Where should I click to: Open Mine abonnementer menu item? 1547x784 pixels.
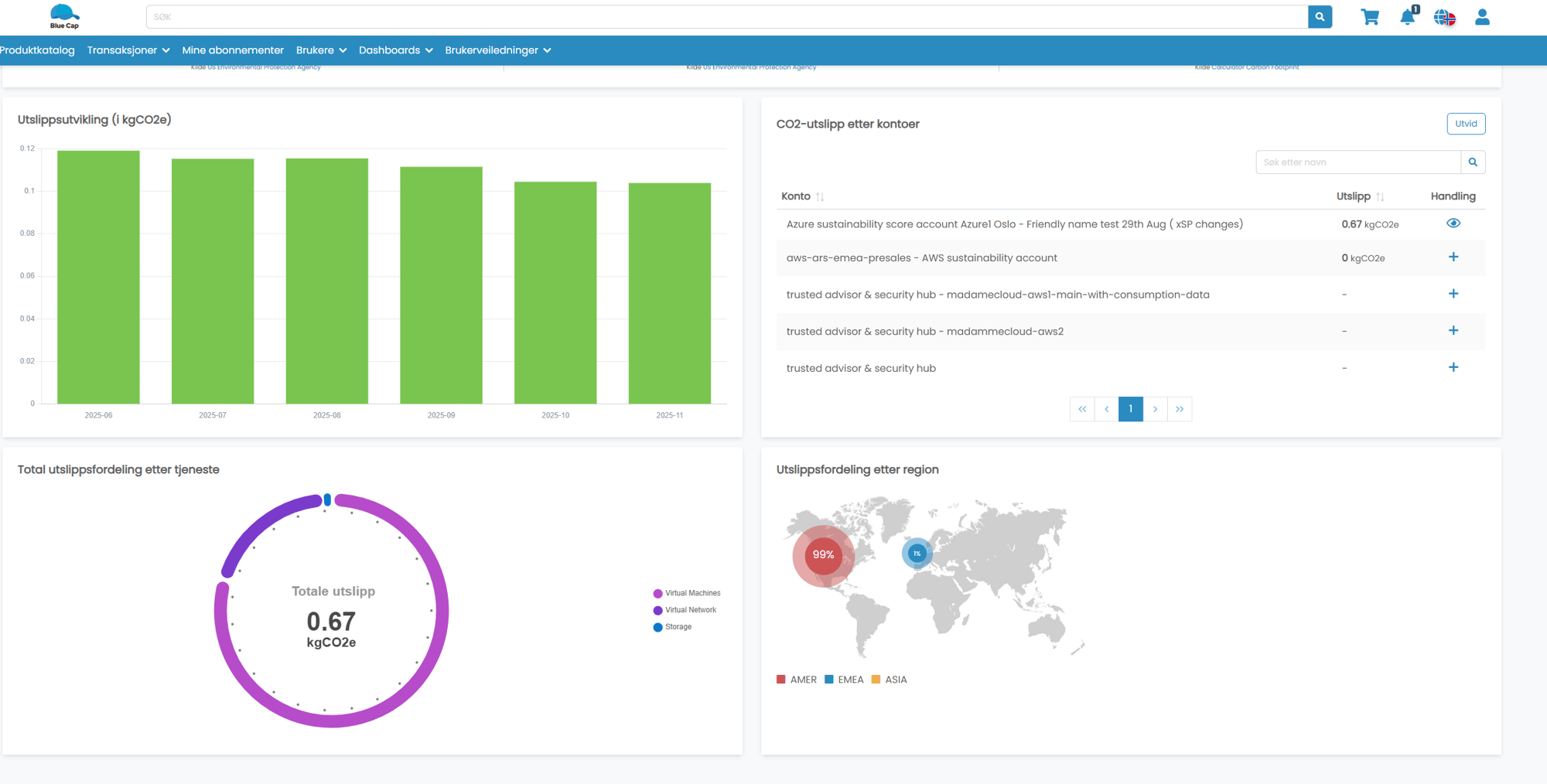point(233,50)
